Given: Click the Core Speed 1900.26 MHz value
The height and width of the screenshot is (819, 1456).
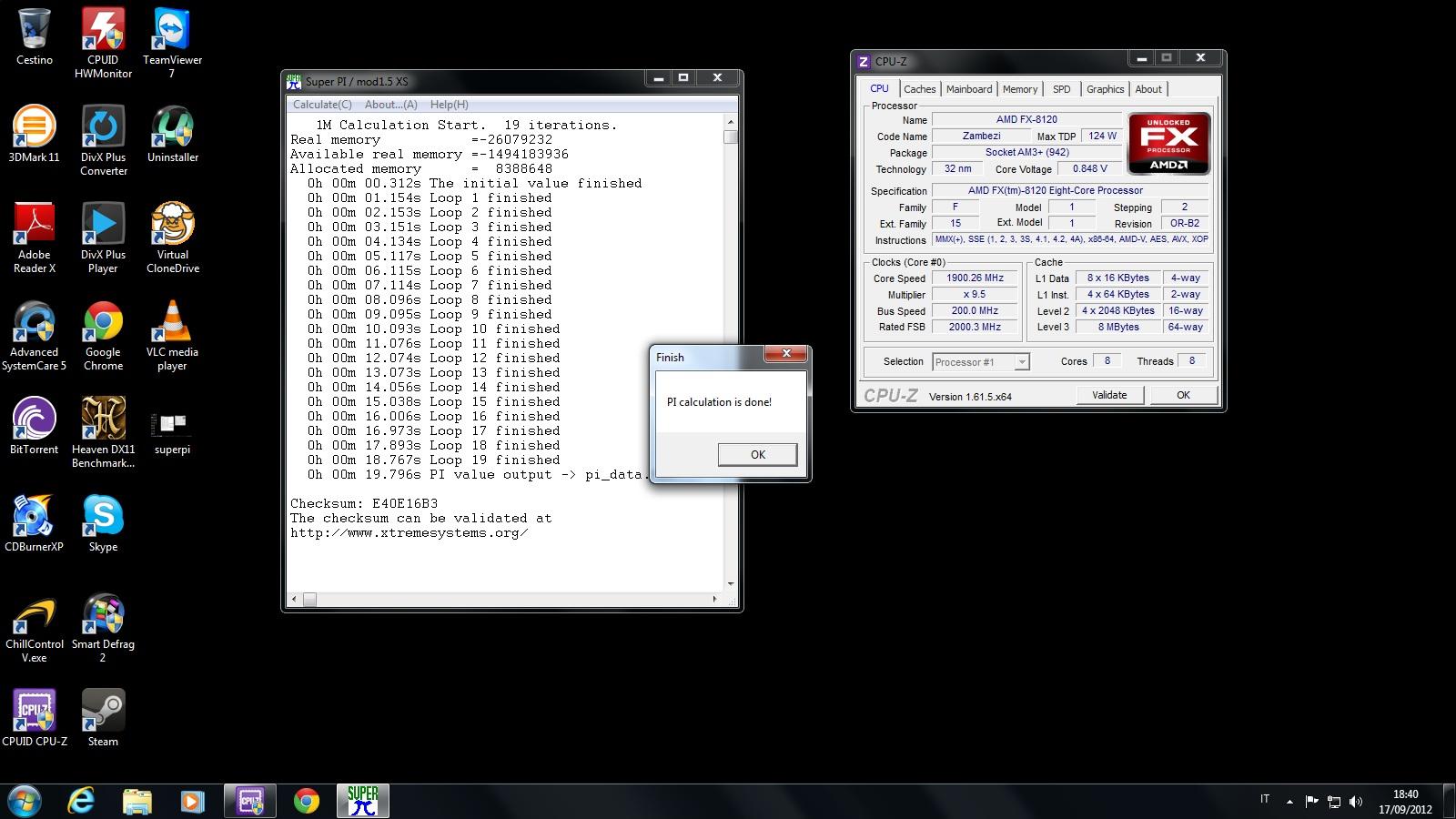Looking at the screenshot, I should (x=975, y=278).
